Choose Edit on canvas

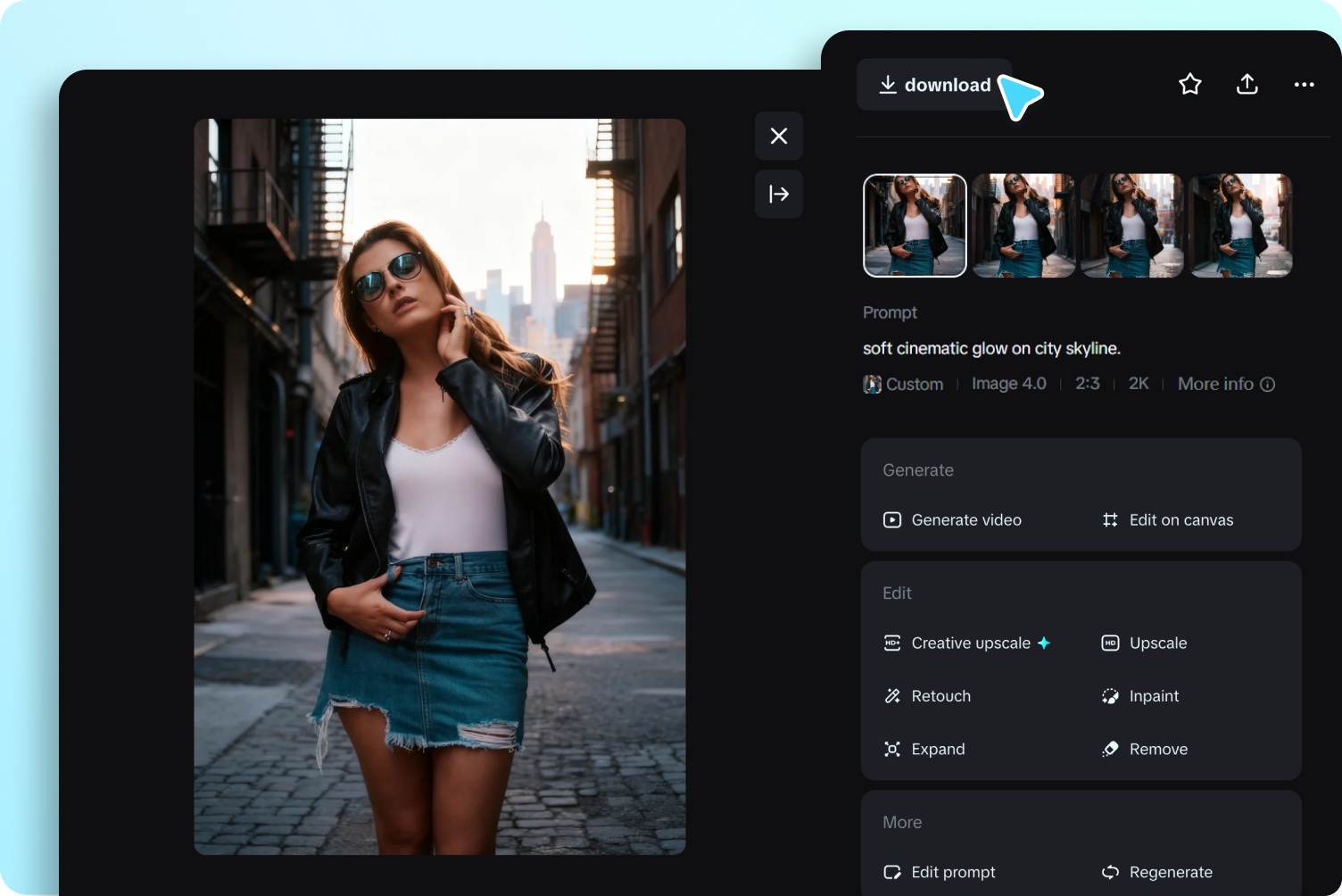click(1167, 520)
